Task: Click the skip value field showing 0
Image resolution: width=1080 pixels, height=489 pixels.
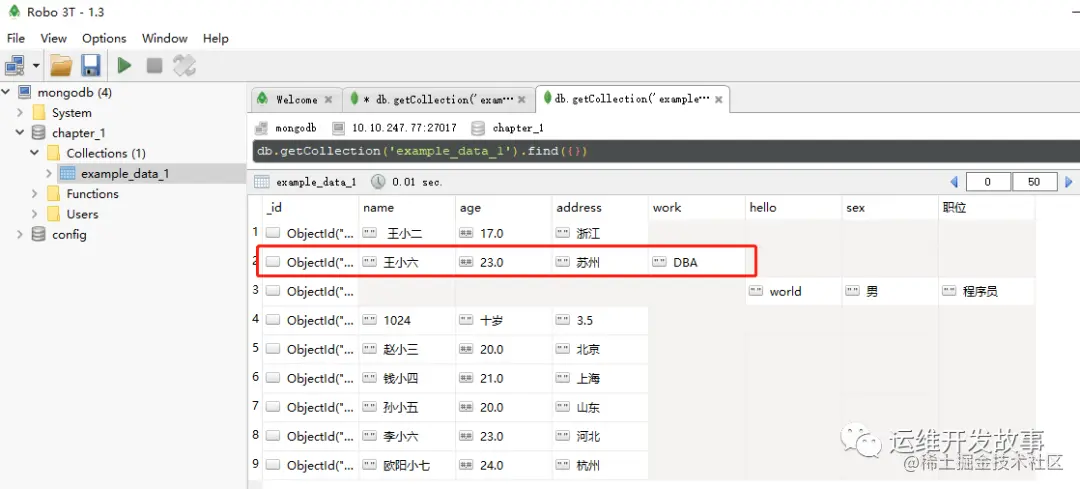Action: pos(988,182)
